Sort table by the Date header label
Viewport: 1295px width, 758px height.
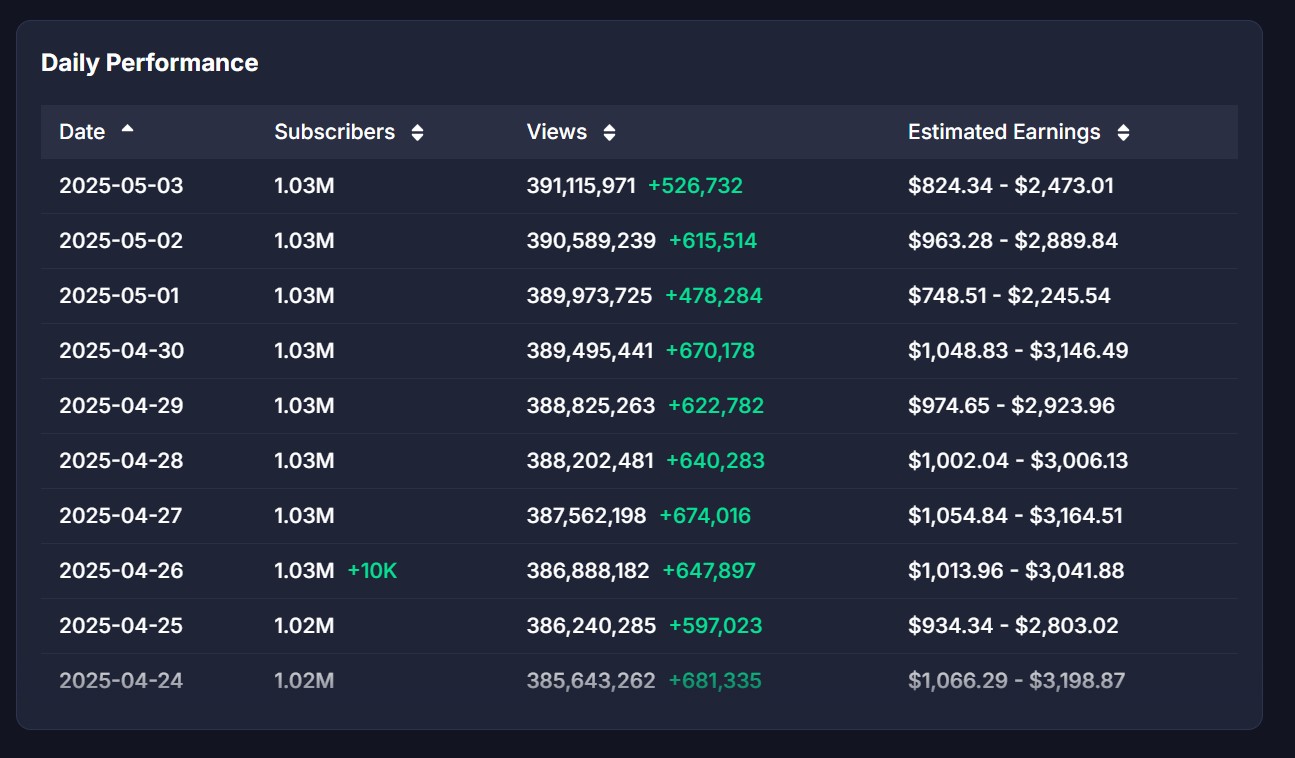[x=82, y=132]
